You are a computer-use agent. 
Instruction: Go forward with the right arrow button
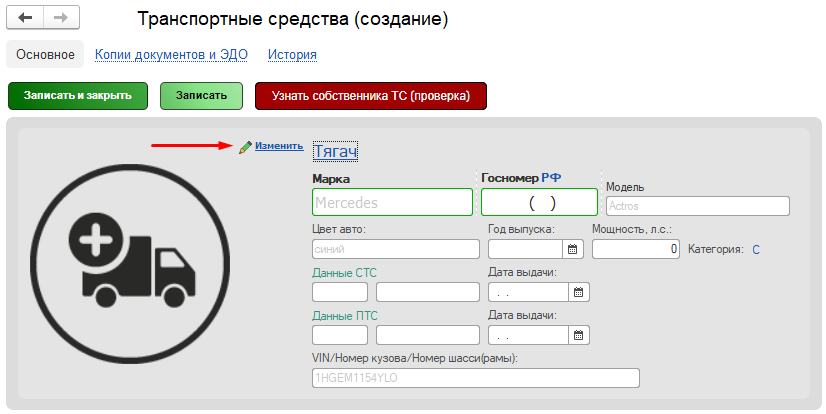(61, 17)
